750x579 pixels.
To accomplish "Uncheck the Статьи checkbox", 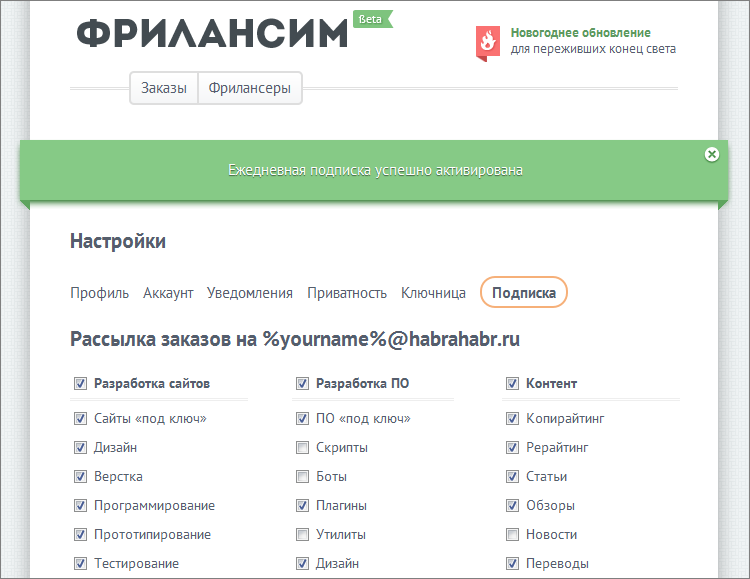I will pos(512,477).
